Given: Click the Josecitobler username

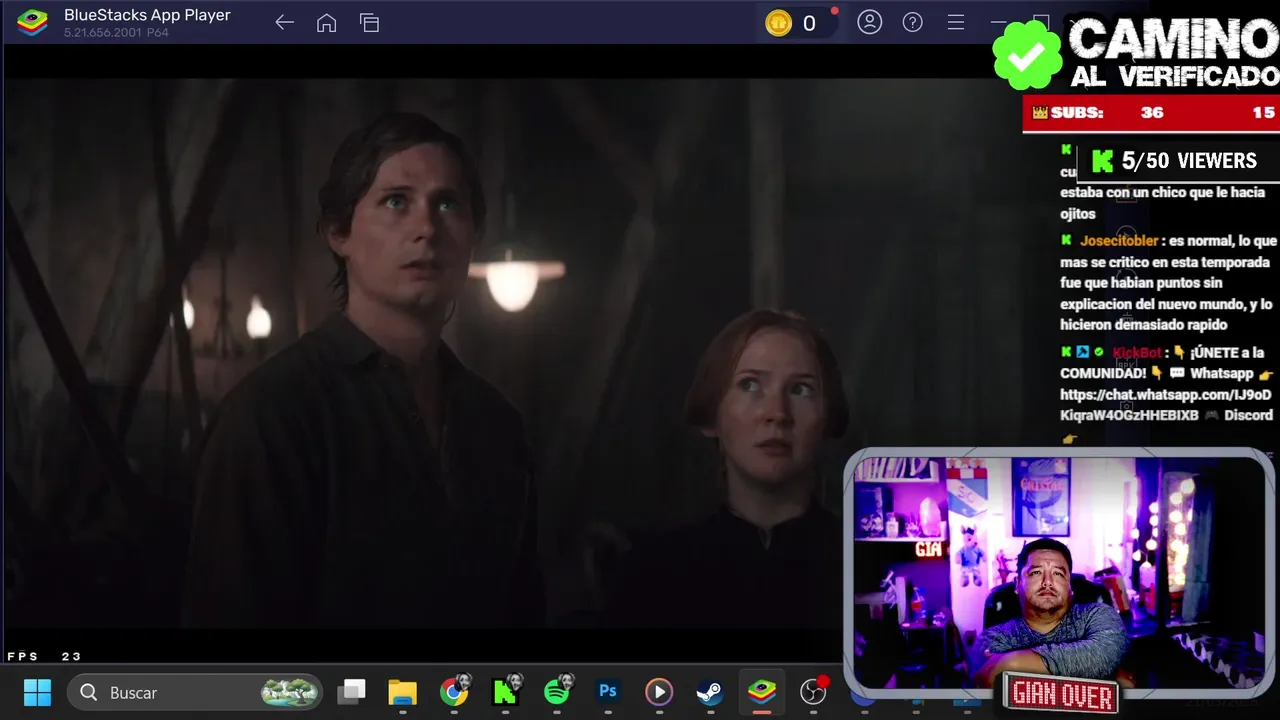Looking at the screenshot, I should [1118, 241].
